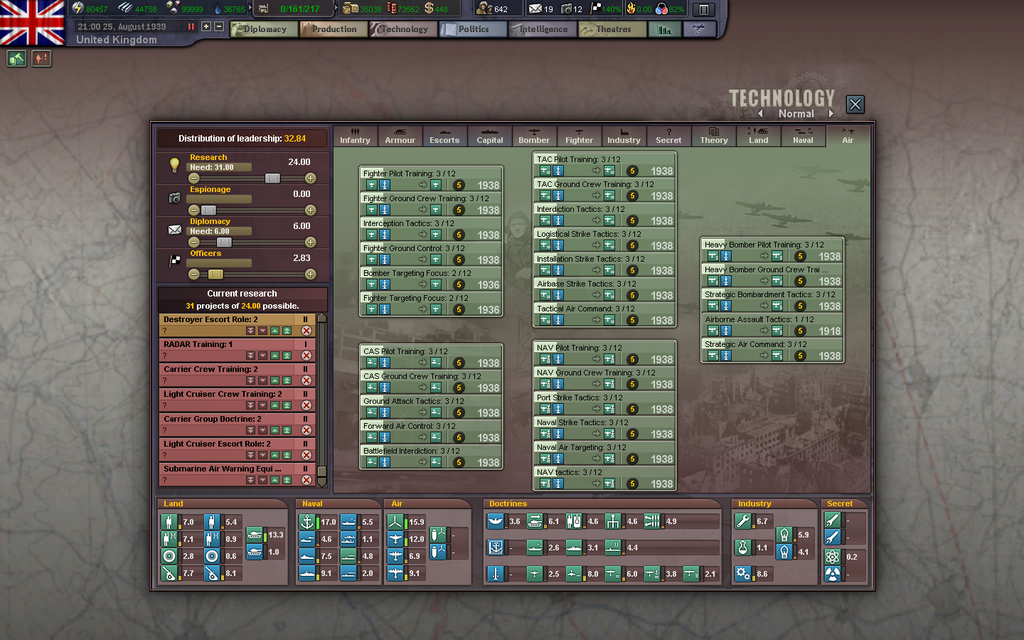Image resolution: width=1024 pixels, height=640 pixels.
Task: Click the green hammer icon below the flag
Action: 16,58
